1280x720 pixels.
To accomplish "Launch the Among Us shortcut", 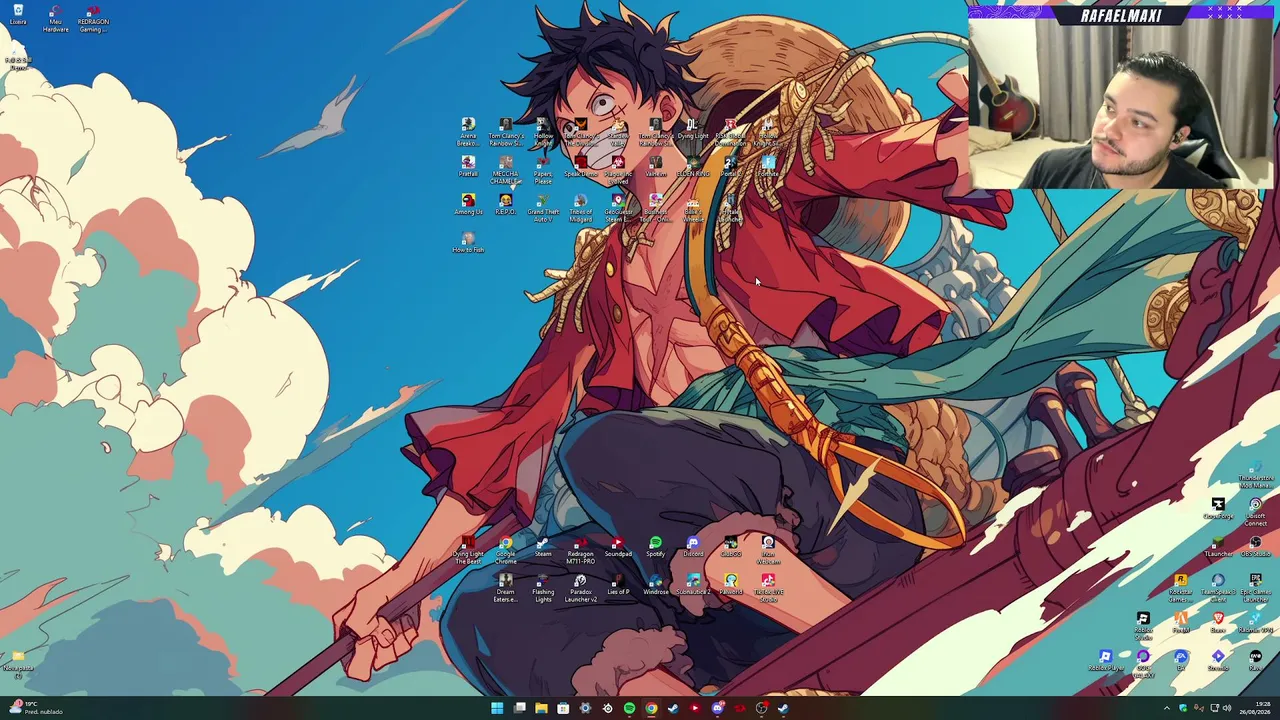I will pyautogui.click(x=468, y=205).
